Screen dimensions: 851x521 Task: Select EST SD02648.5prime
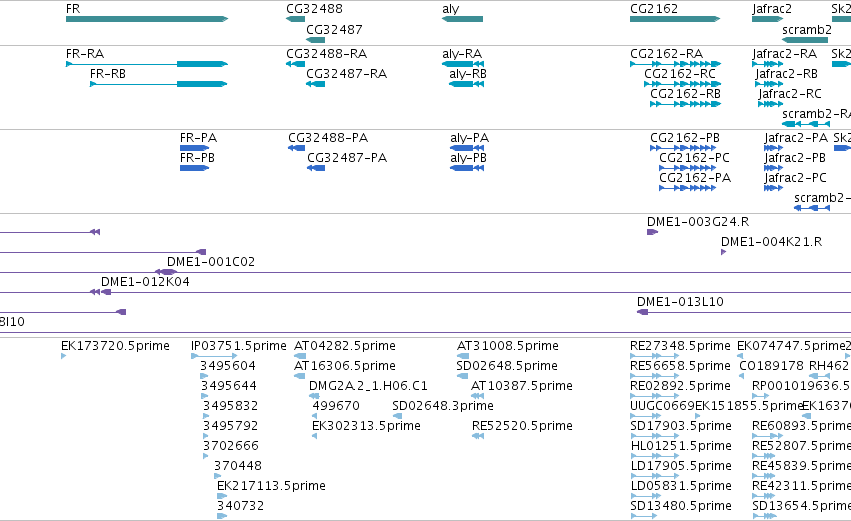[507, 366]
